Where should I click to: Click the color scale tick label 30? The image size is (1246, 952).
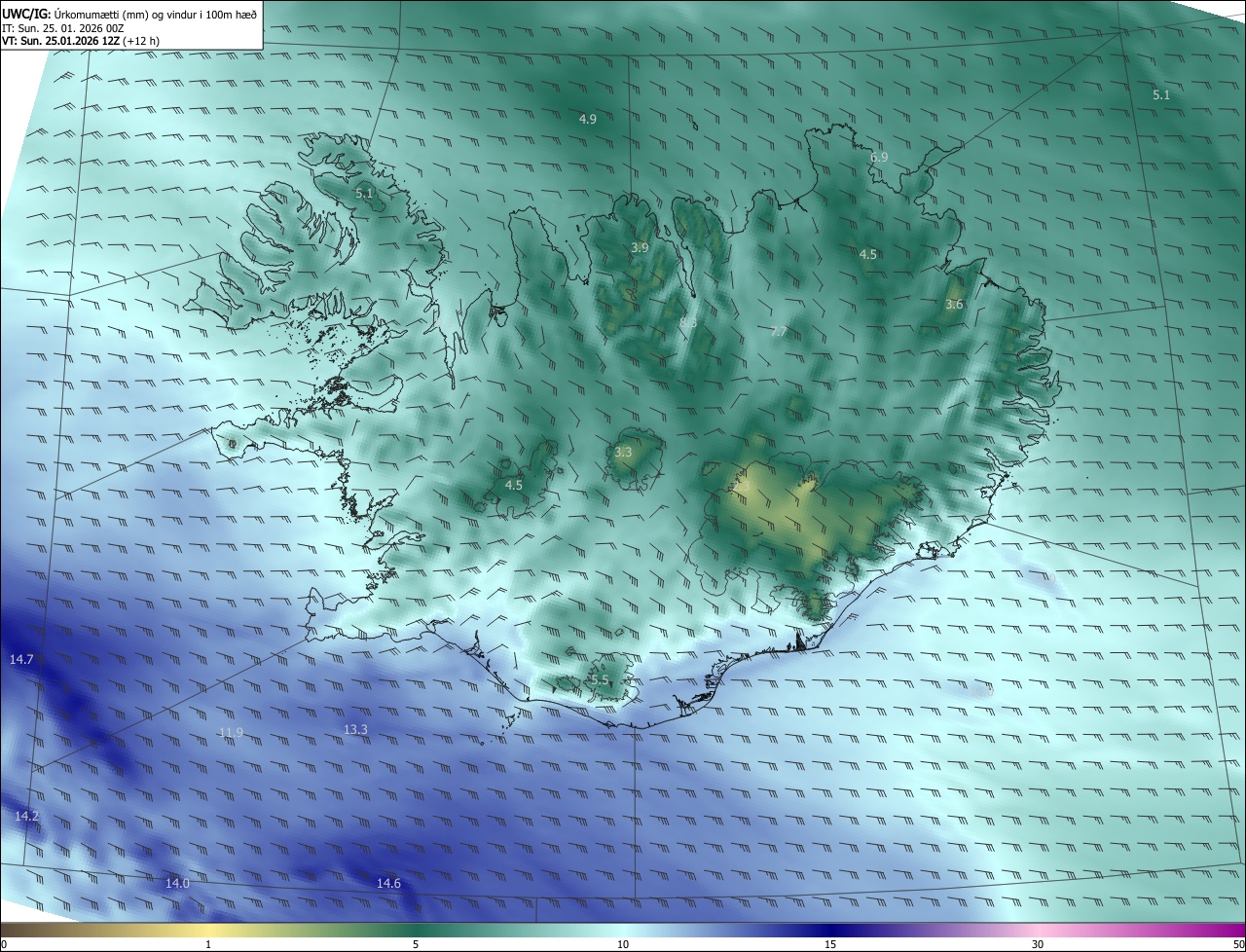(1038, 945)
